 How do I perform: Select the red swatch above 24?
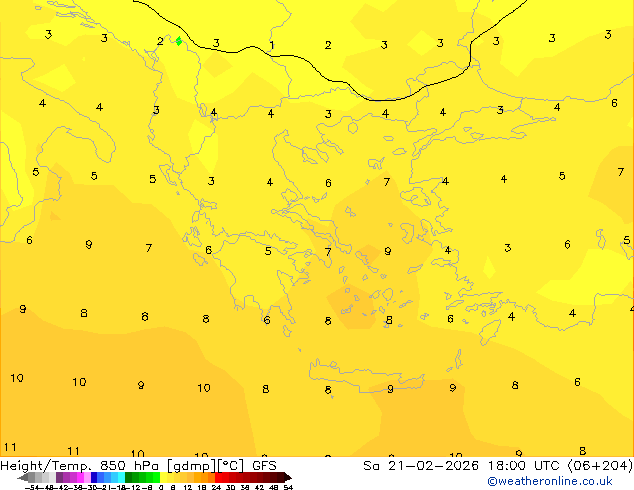pos(218,477)
